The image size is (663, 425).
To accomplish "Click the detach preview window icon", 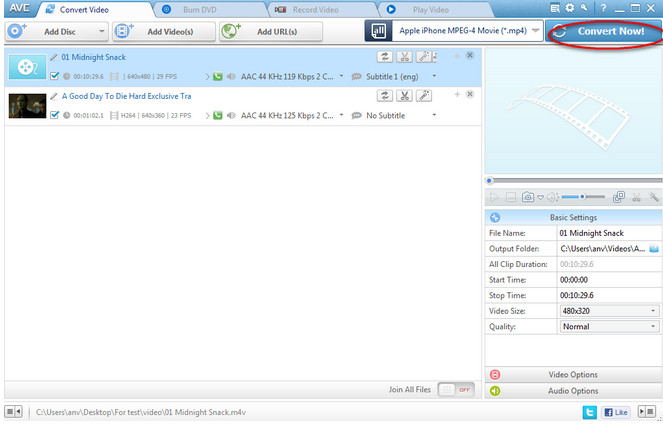I will 619,197.
